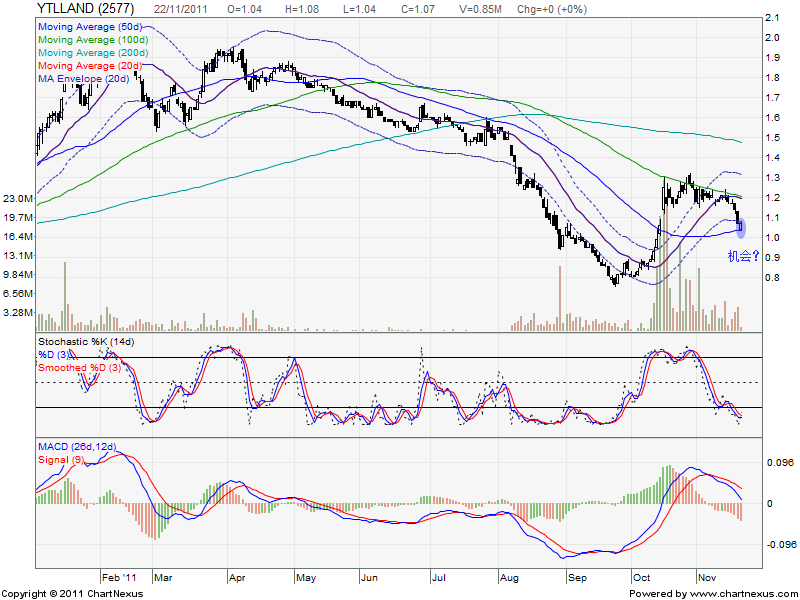Screen dimensions: 800x600
Task: Click the 23.0M volume axis label
Action: pos(19,199)
